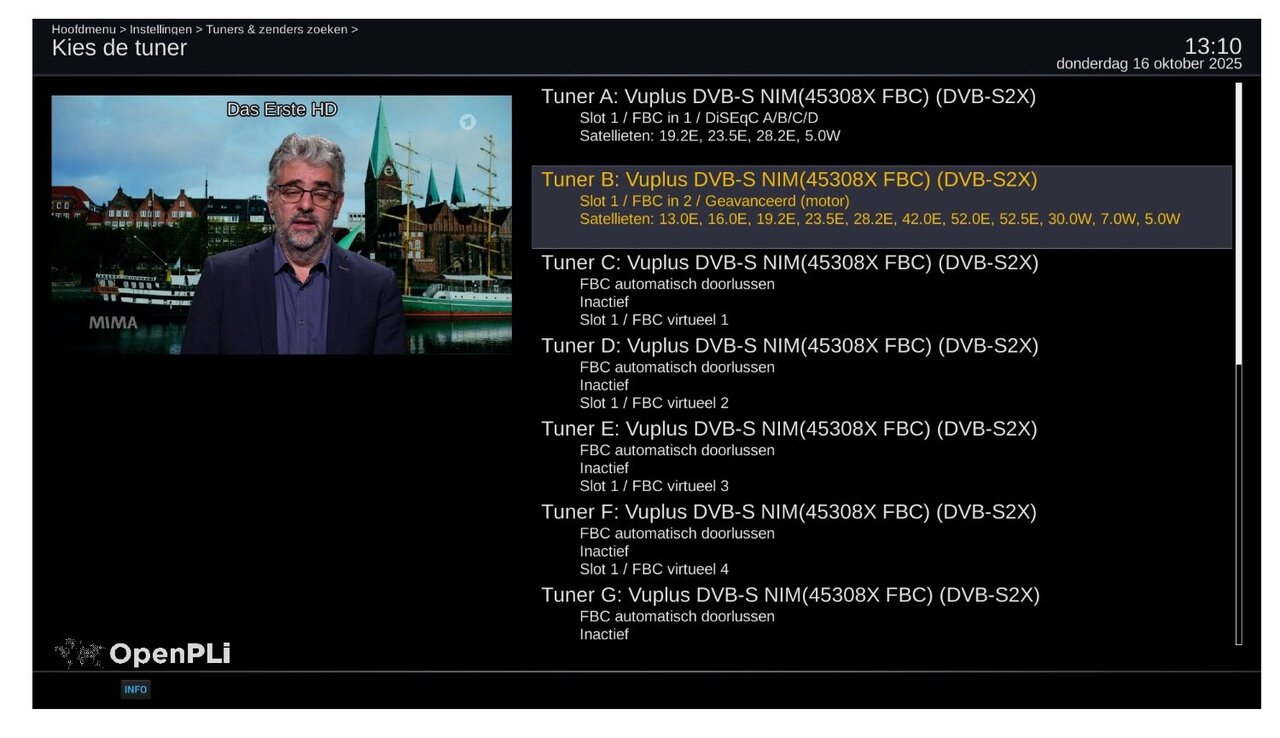Viewport: 1280px width, 738px height.
Task: Pick the Tuner G heading row
Action: point(790,595)
